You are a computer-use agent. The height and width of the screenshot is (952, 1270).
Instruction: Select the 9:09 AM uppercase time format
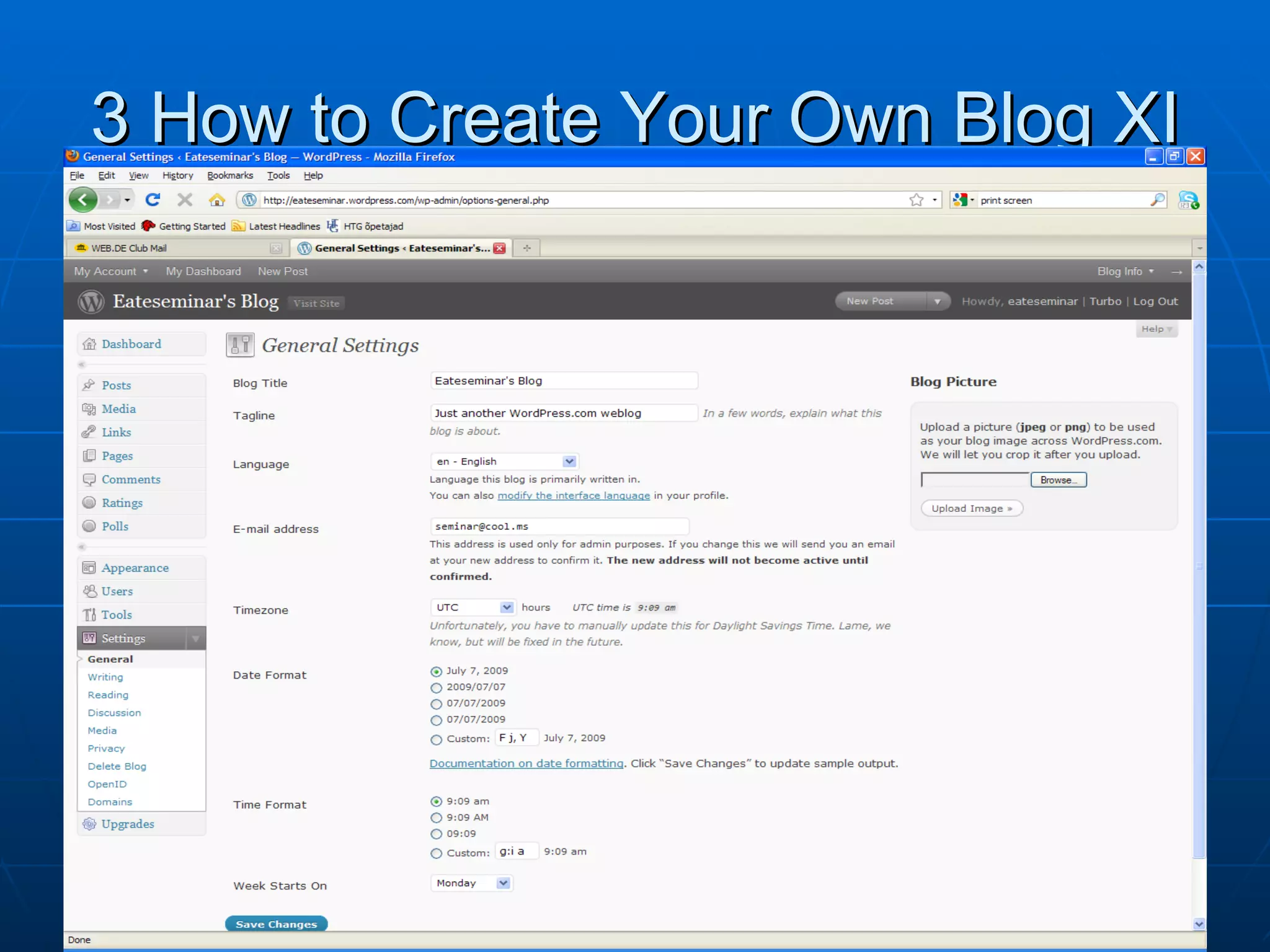437,818
